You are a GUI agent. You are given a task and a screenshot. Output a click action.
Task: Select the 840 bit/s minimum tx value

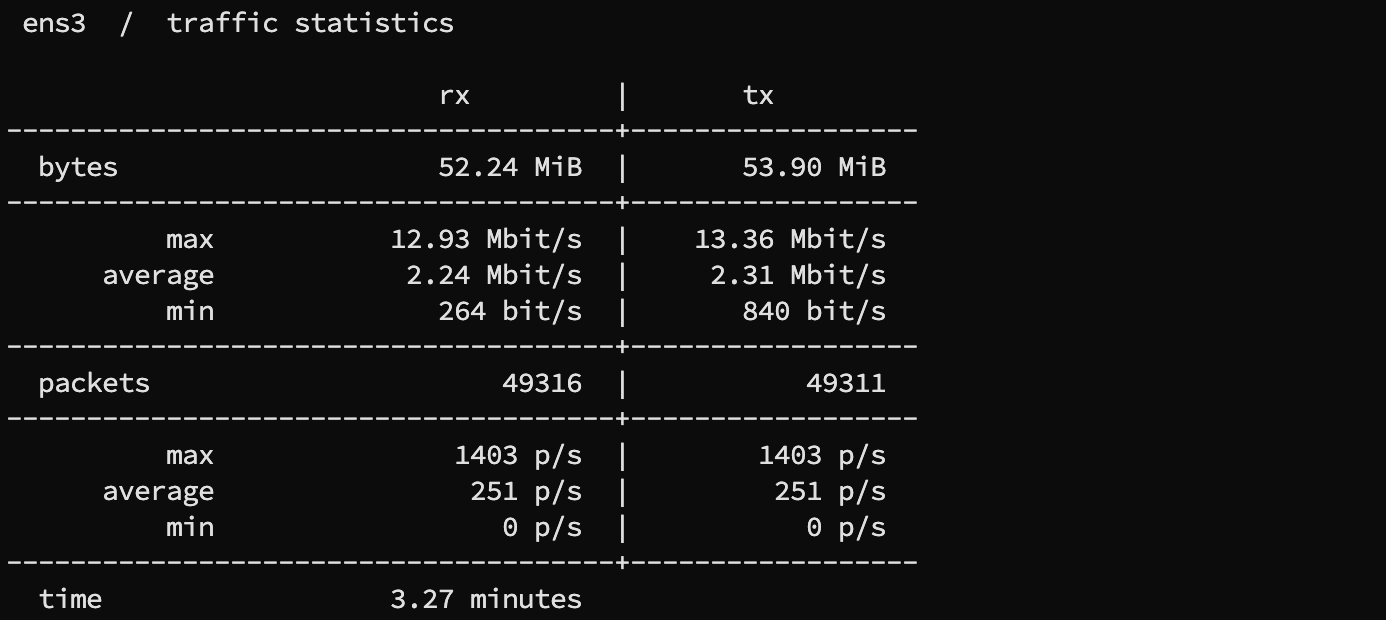point(814,311)
